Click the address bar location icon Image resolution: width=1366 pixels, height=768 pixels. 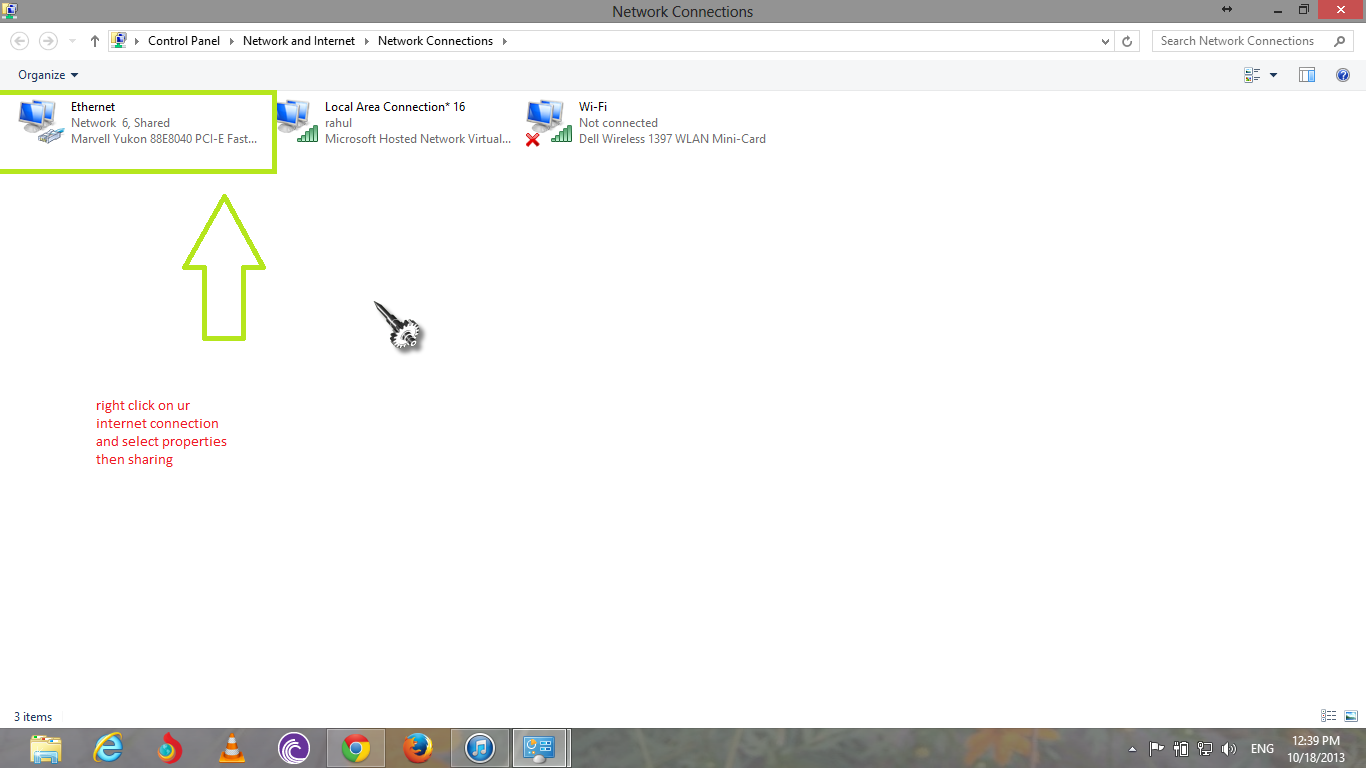coord(119,41)
